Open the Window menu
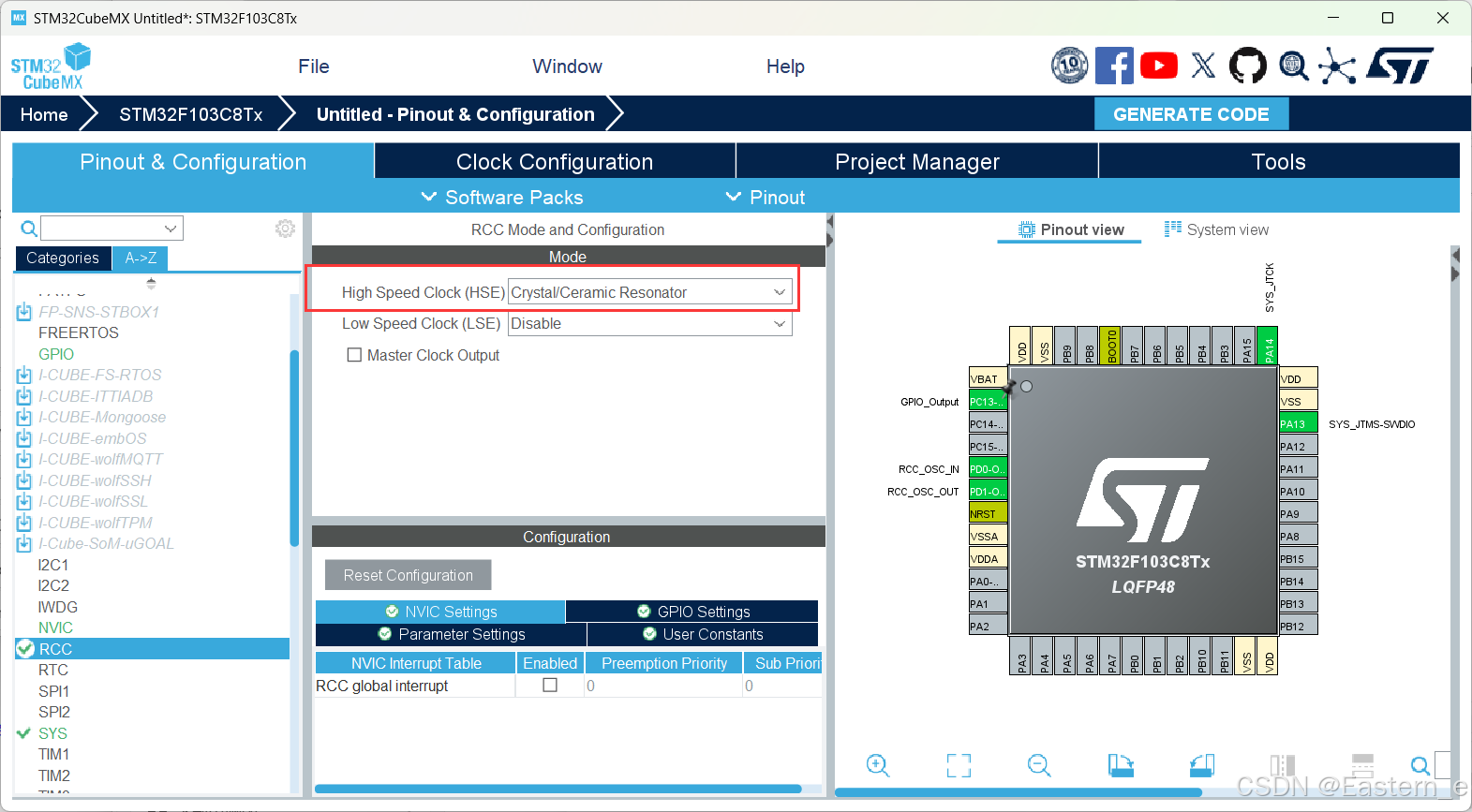This screenshot has height=812, width=1472. [x=567, y=66]
